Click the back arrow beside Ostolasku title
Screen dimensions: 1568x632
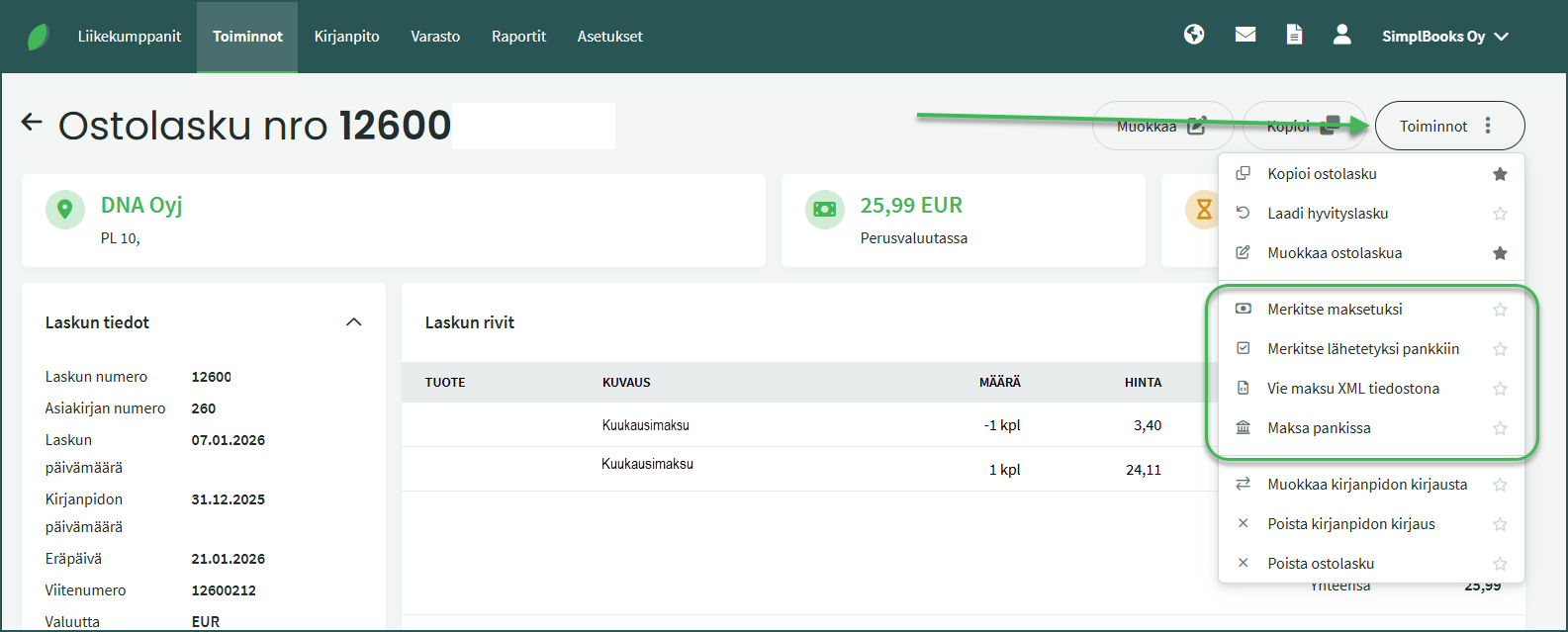[x=32, y=123]
